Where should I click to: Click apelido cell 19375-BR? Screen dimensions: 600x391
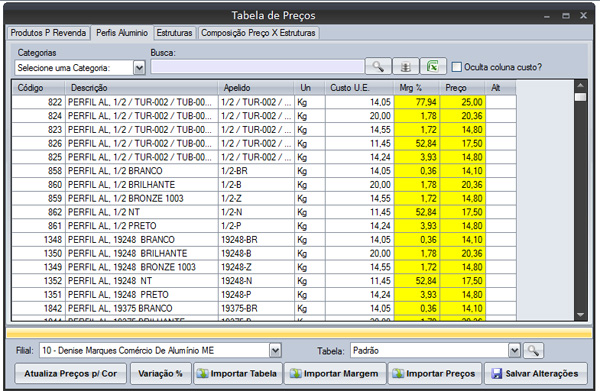point(256,308)
